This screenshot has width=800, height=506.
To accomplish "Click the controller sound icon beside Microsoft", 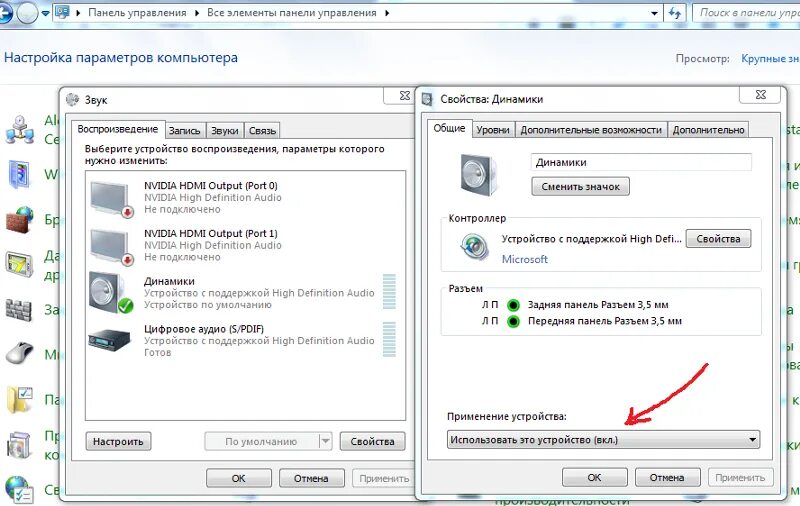I will pos(474,247).
